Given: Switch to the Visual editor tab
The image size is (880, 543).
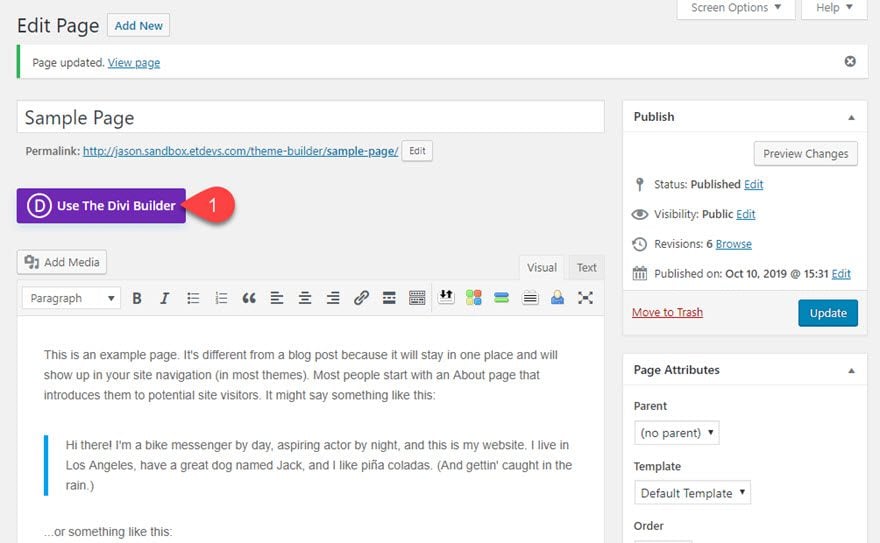Looking at the screenshot, I should [542, 267].
